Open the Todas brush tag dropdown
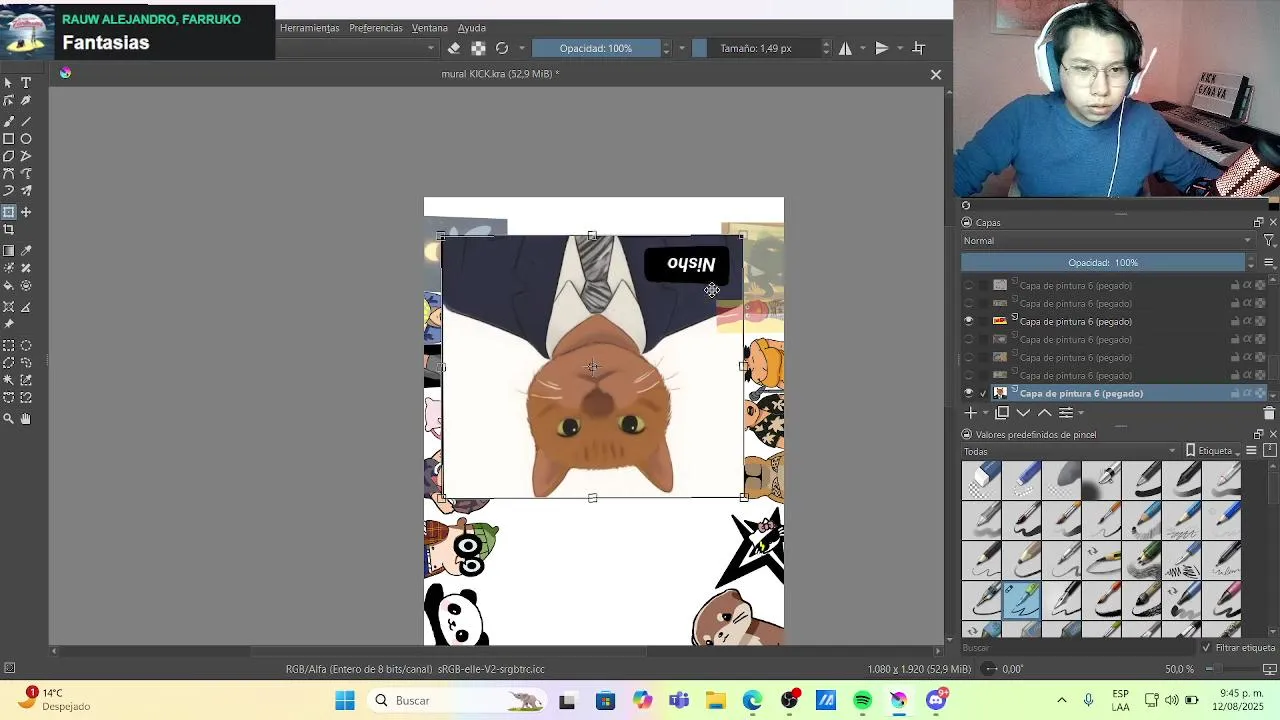The width and height of the screenshot is (1280, 720). pyautogui.click(x=1070, y=451)
